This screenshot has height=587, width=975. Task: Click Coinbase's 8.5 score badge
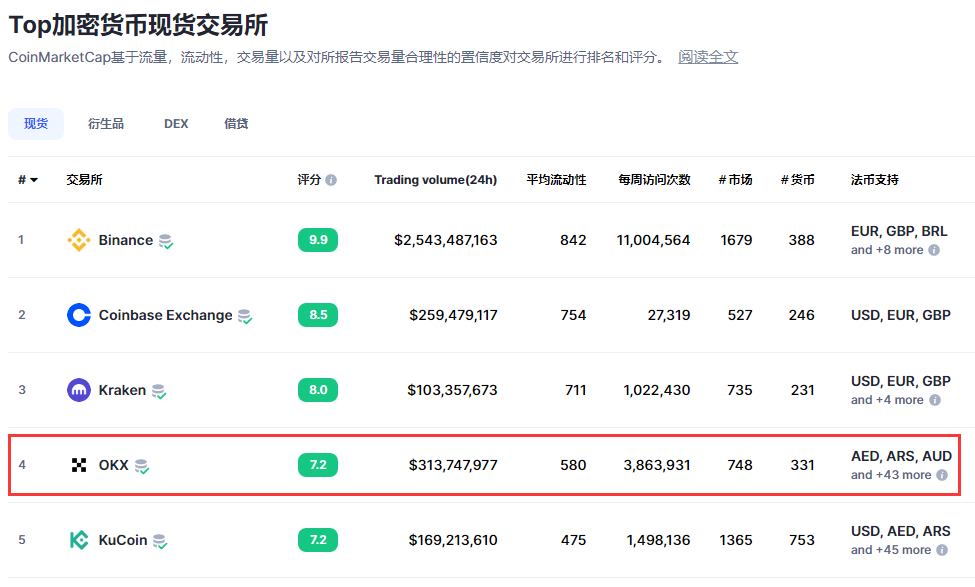tap(318, 315)
